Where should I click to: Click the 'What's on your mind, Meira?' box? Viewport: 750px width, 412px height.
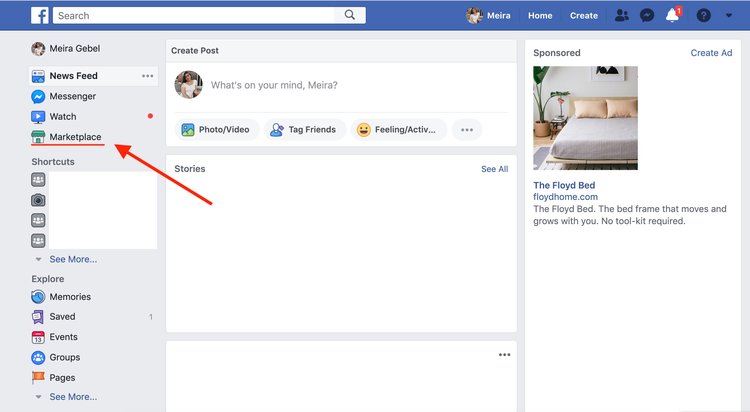274,85
